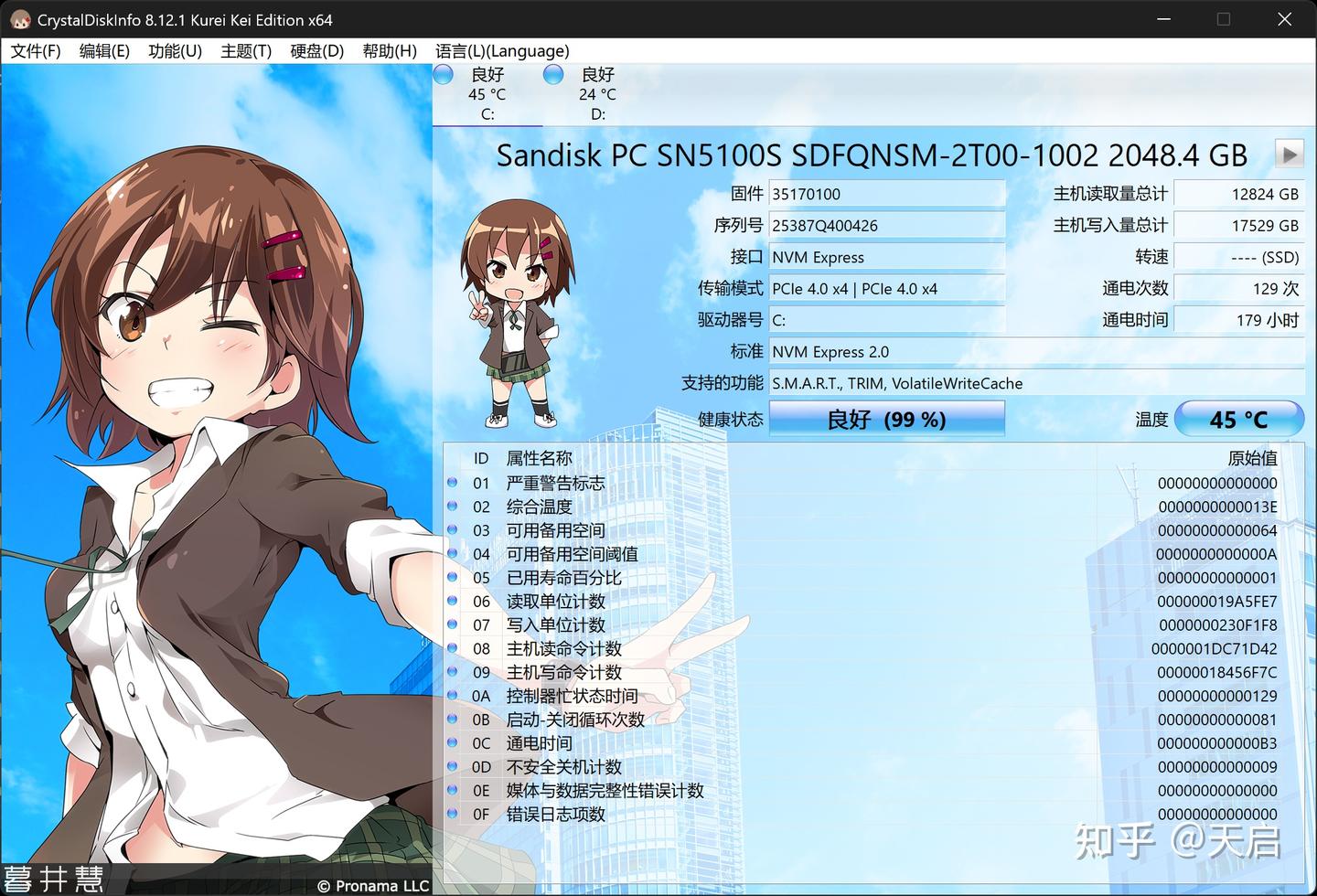The height and width of the screenshot is (896, 1317).
Task: Click the status dot for attribute 09
Action: click(x=453, y=672)
